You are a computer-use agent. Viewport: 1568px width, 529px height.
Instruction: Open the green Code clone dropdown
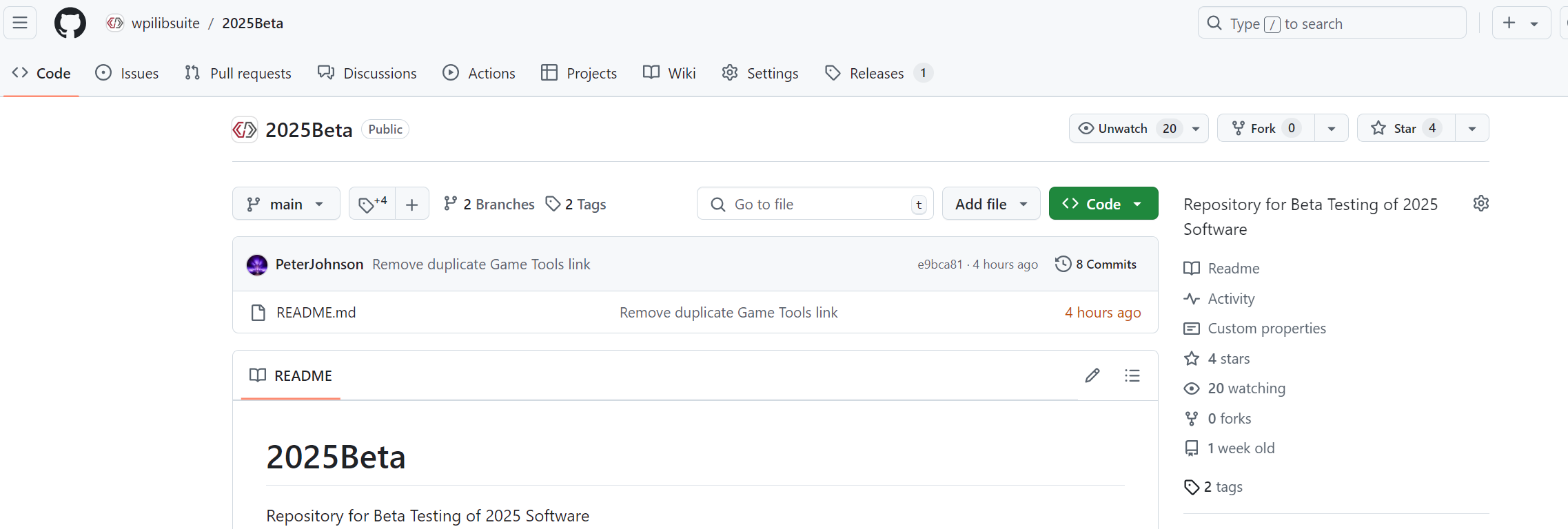[x=1103, y=204]
